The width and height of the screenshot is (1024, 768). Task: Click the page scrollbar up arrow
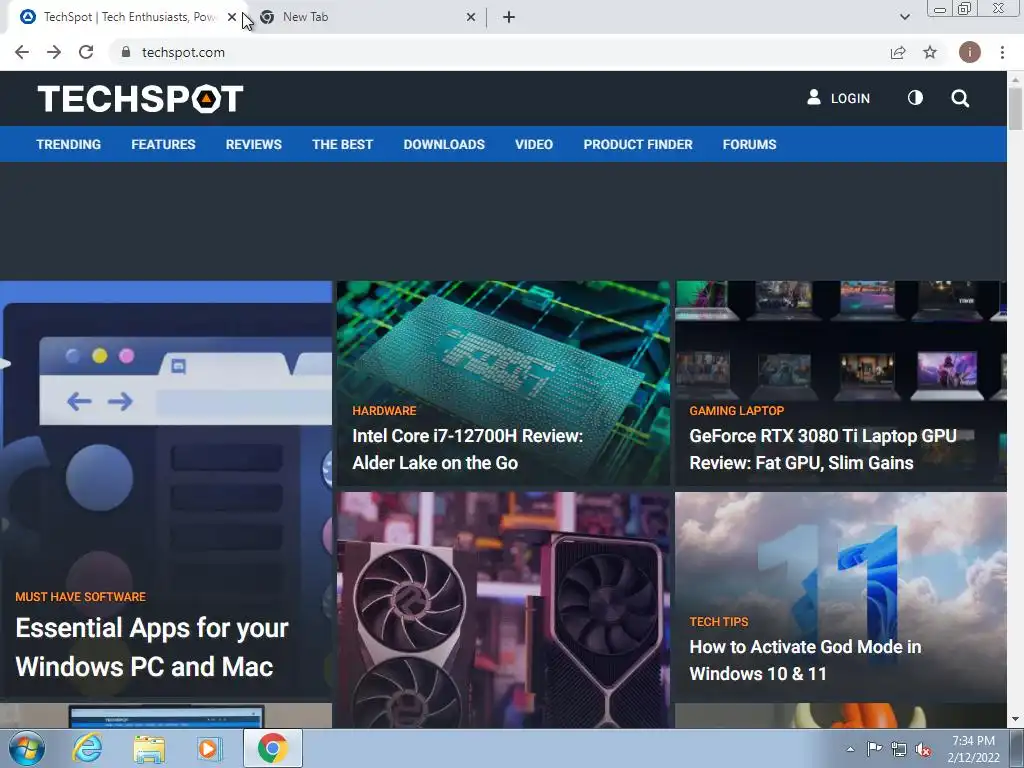pos(1015,80)
